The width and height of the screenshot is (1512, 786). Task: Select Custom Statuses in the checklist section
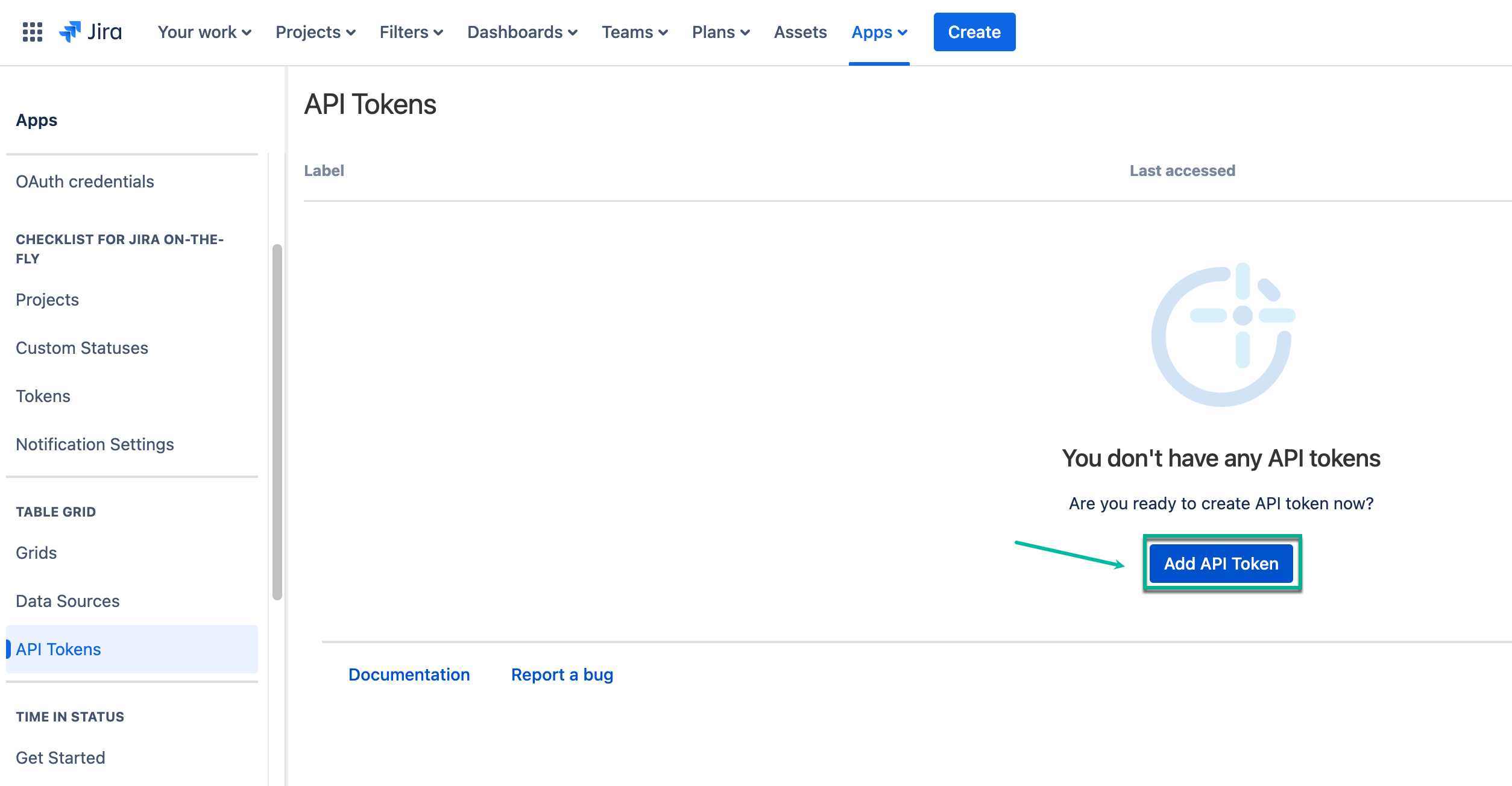click(82, 348)
